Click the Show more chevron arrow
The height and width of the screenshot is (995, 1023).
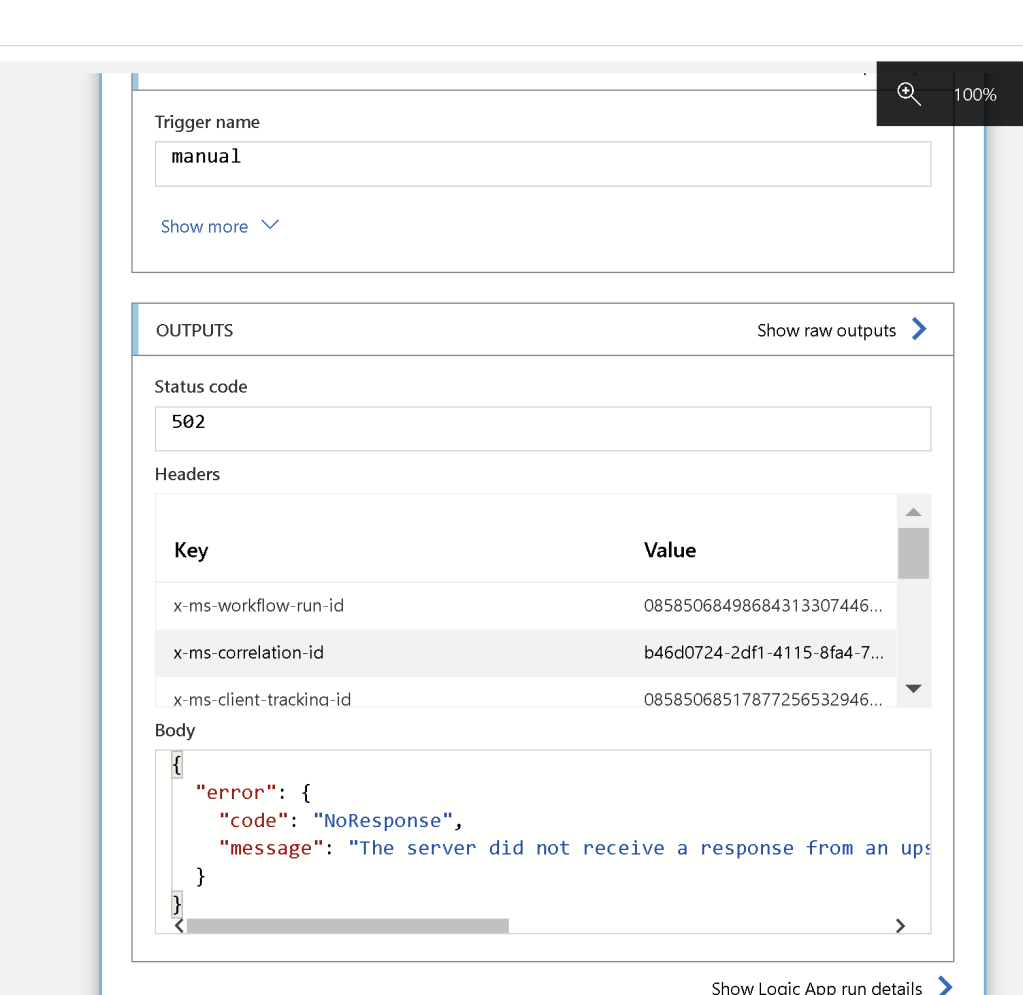[270, 225]
